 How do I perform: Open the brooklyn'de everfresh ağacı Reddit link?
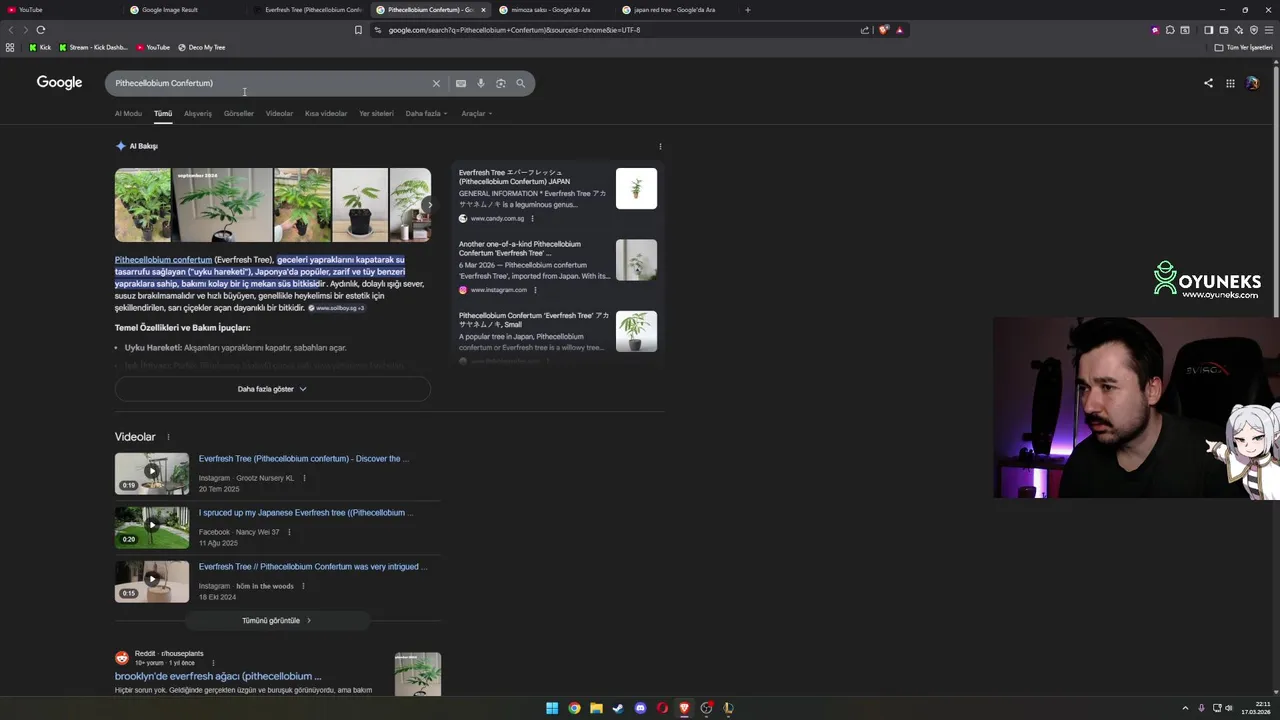218,676
